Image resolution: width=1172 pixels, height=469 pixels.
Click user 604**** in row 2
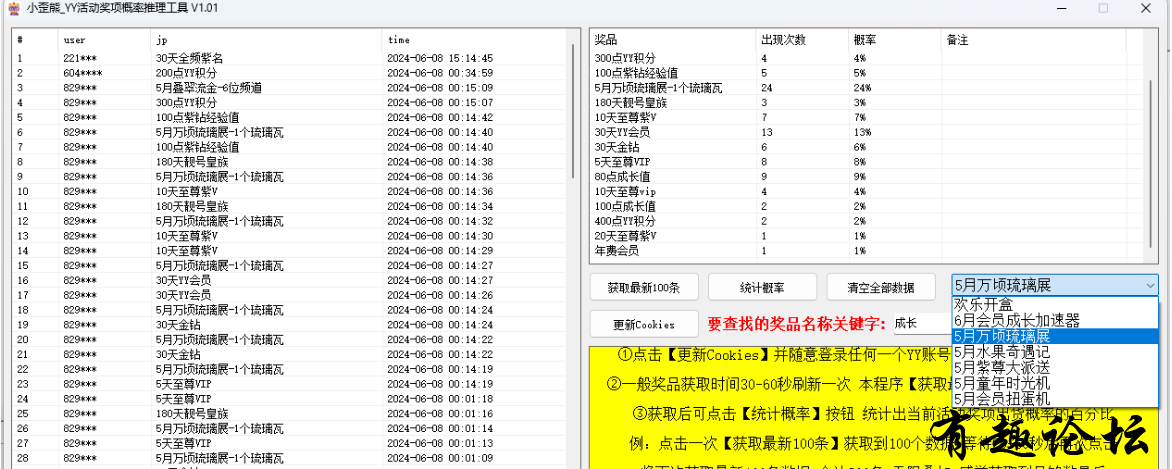83,73
